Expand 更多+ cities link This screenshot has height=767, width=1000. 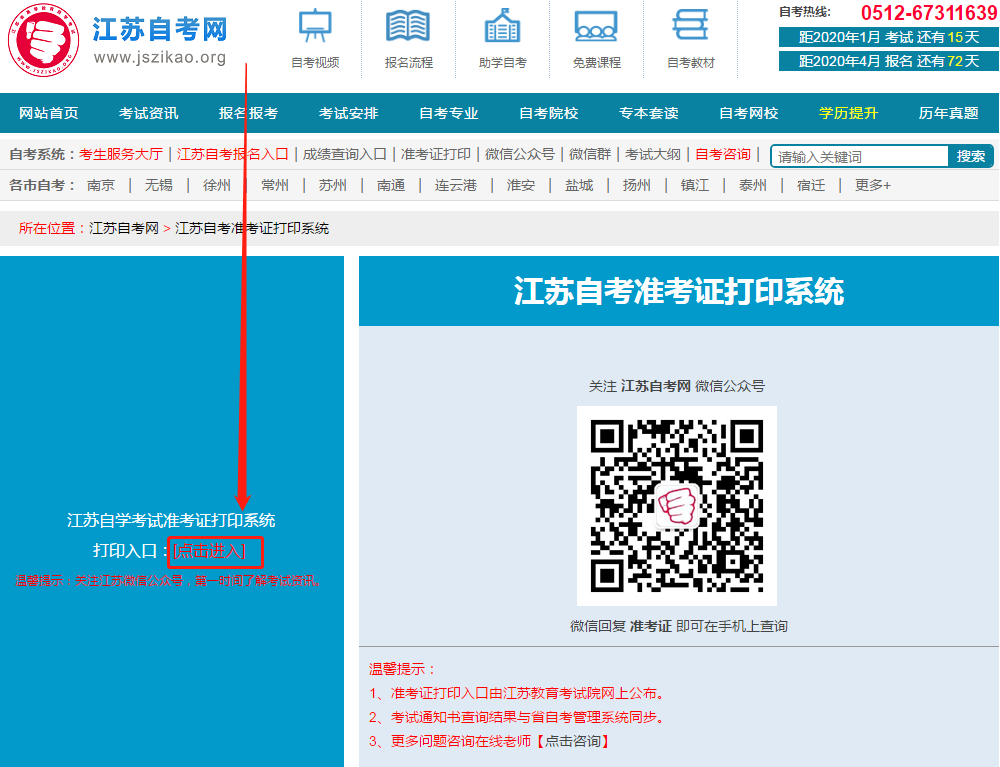873,186
